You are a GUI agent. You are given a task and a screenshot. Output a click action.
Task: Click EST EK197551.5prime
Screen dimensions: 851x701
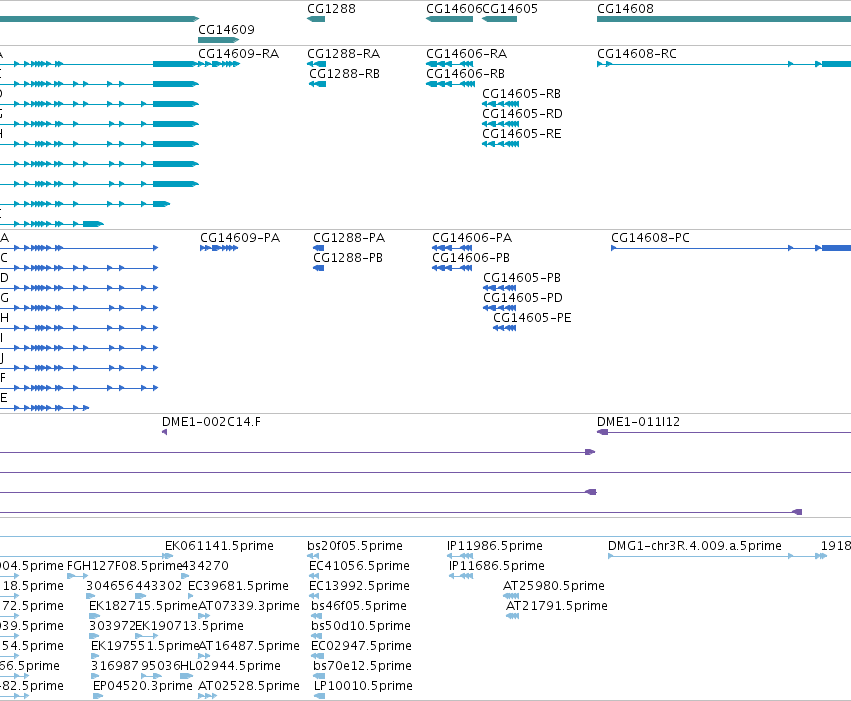[145, 646]
